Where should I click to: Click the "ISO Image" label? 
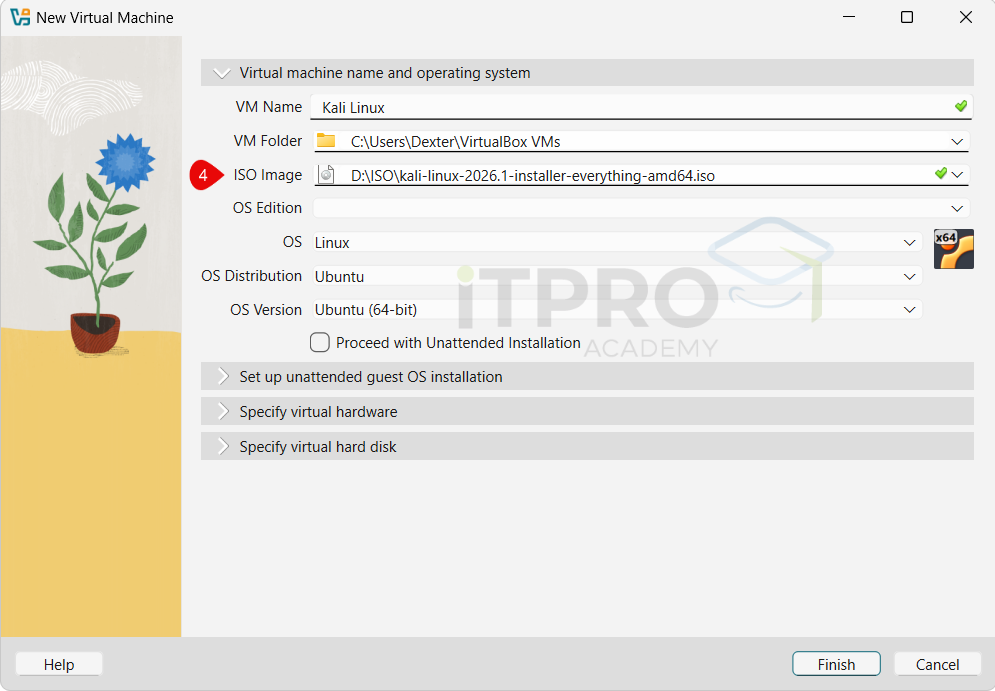(x=267, y=174)
